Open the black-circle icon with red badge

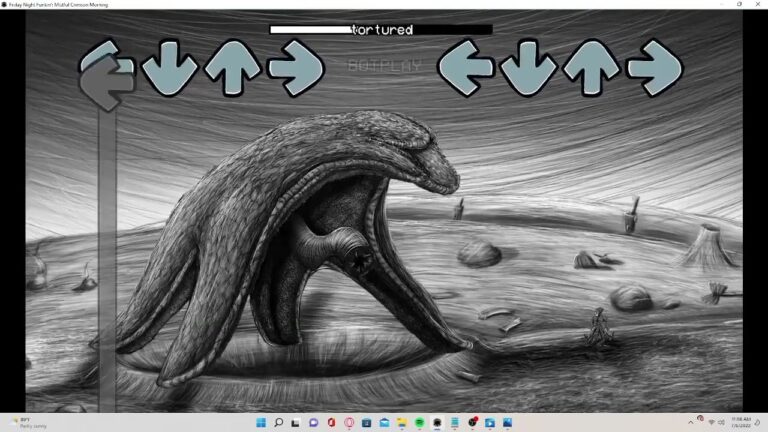point(473,422)
